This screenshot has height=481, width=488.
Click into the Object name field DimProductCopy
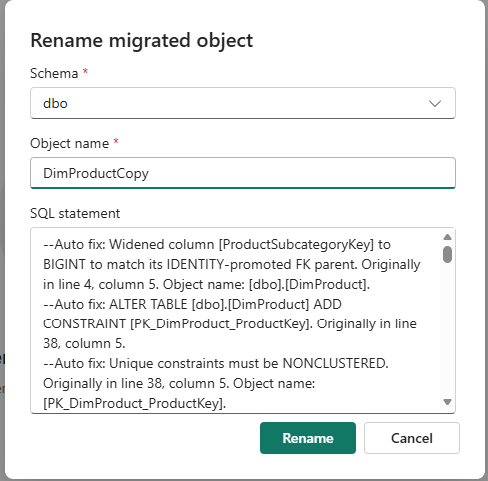click(x=243, y=173)
